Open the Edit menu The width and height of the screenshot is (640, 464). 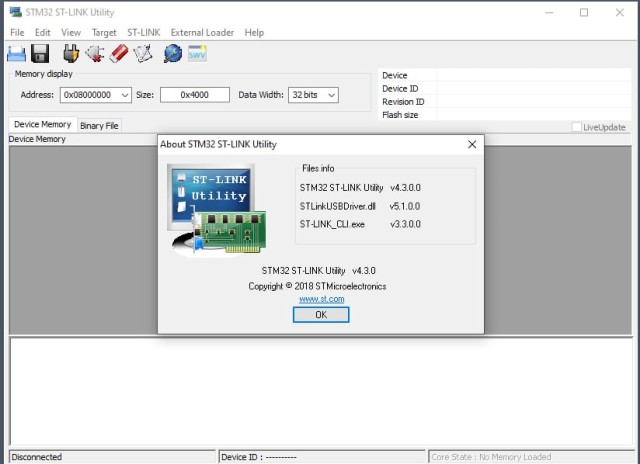click(x=42, y=33)
